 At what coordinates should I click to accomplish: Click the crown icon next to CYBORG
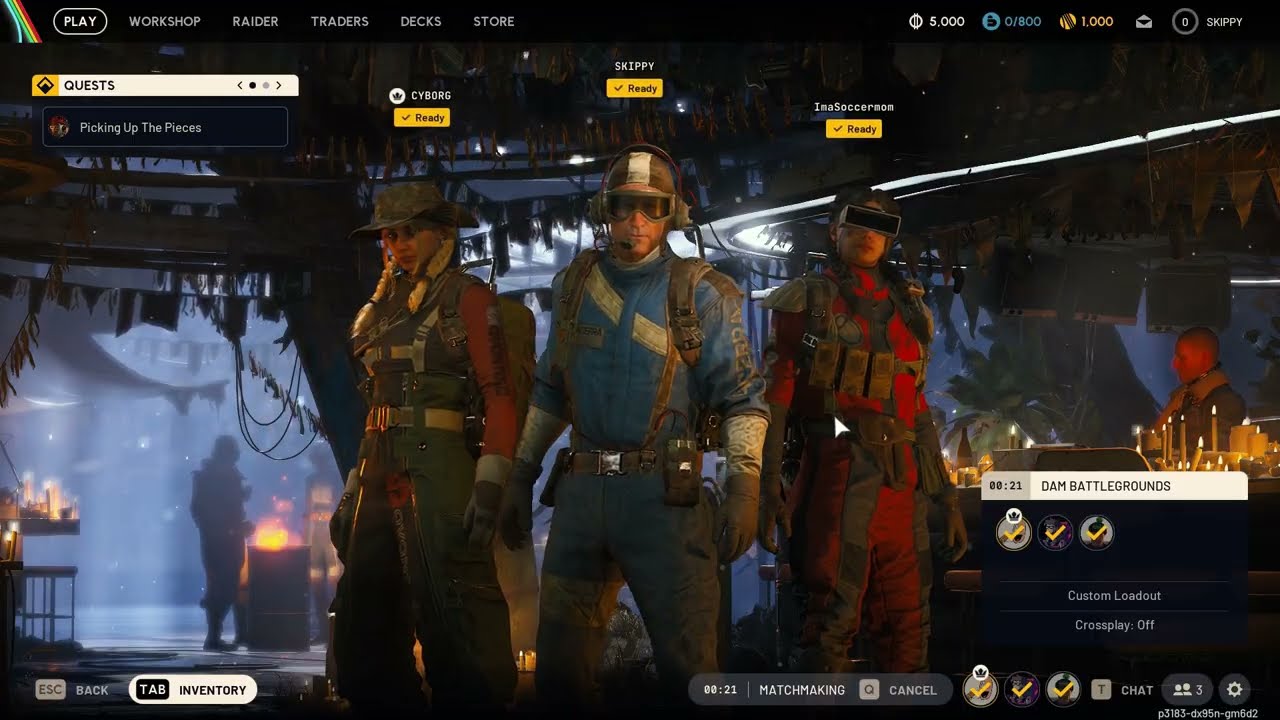coord(397,96)
